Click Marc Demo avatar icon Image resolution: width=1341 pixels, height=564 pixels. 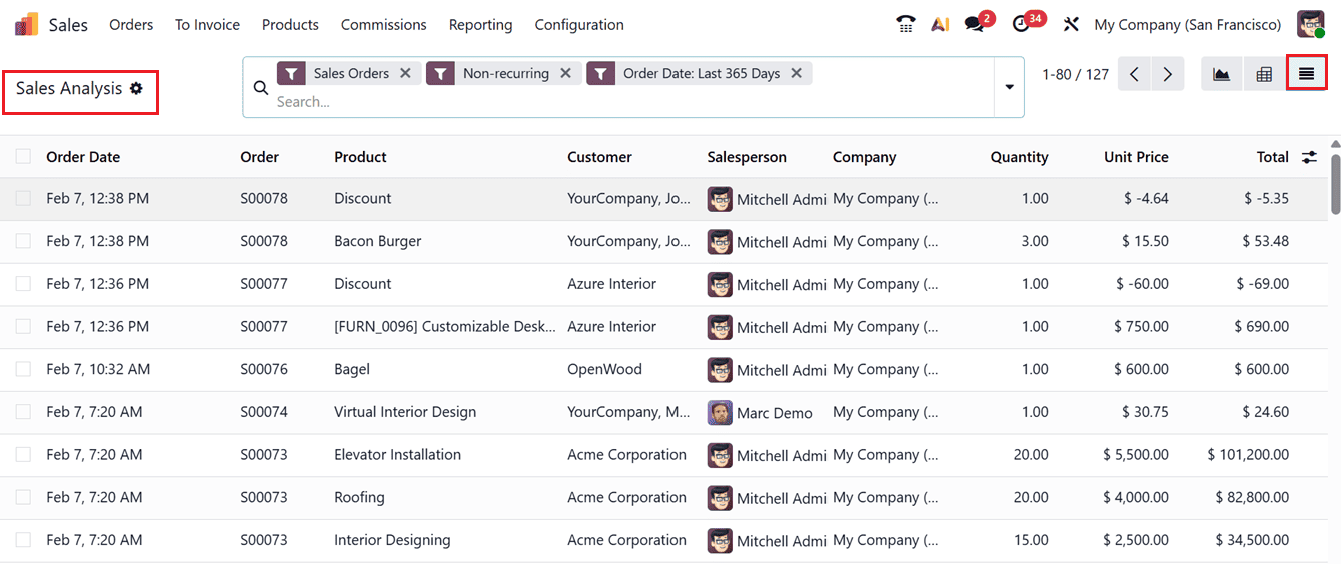(x=720, y=412)
